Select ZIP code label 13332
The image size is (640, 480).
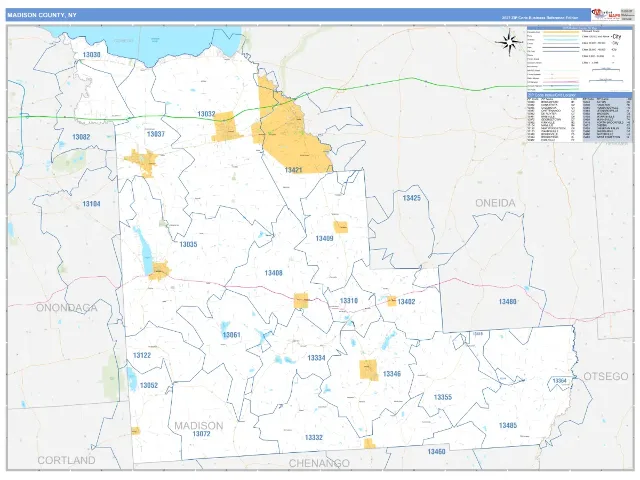pos(314,438)
